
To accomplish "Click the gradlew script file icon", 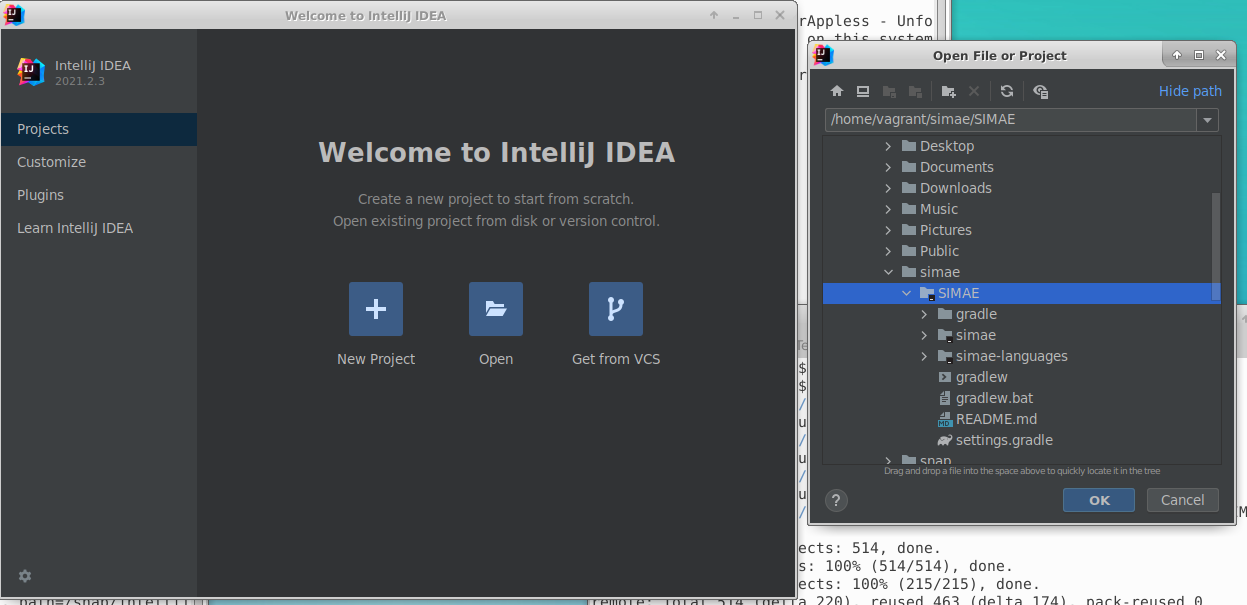I will pyautogui.click(x=945, y=377).
